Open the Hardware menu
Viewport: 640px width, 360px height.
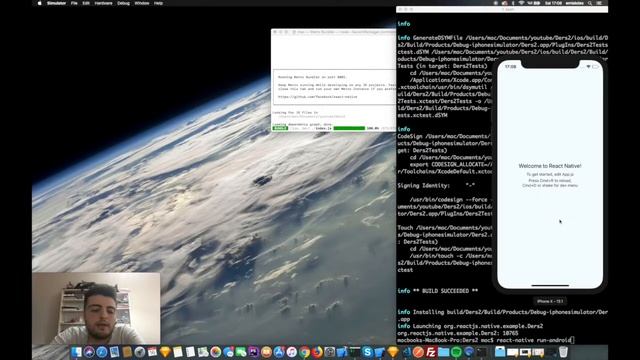103,3
